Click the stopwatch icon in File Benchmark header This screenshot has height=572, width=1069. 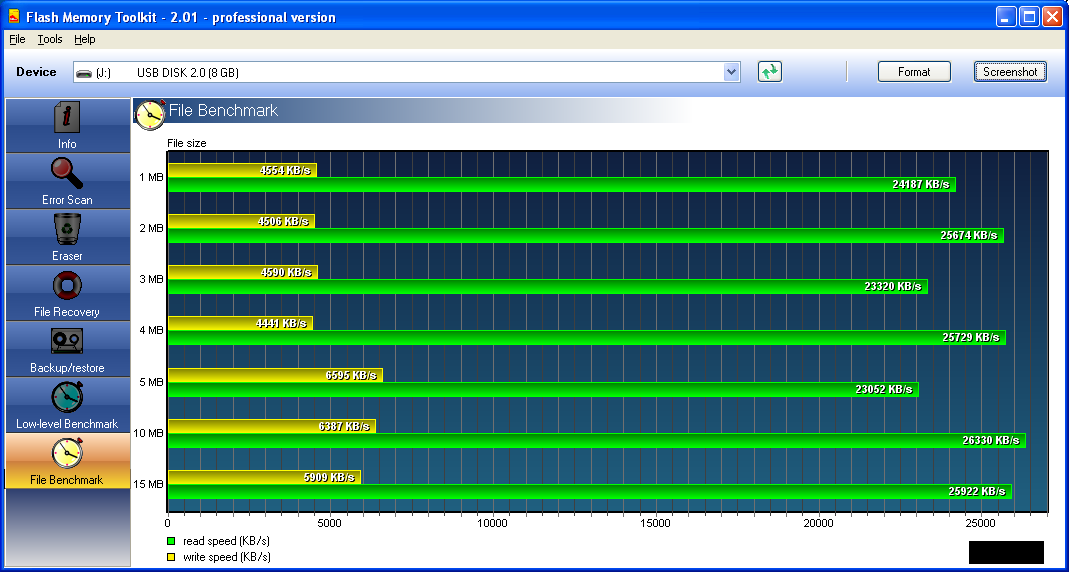pos(150,114)
